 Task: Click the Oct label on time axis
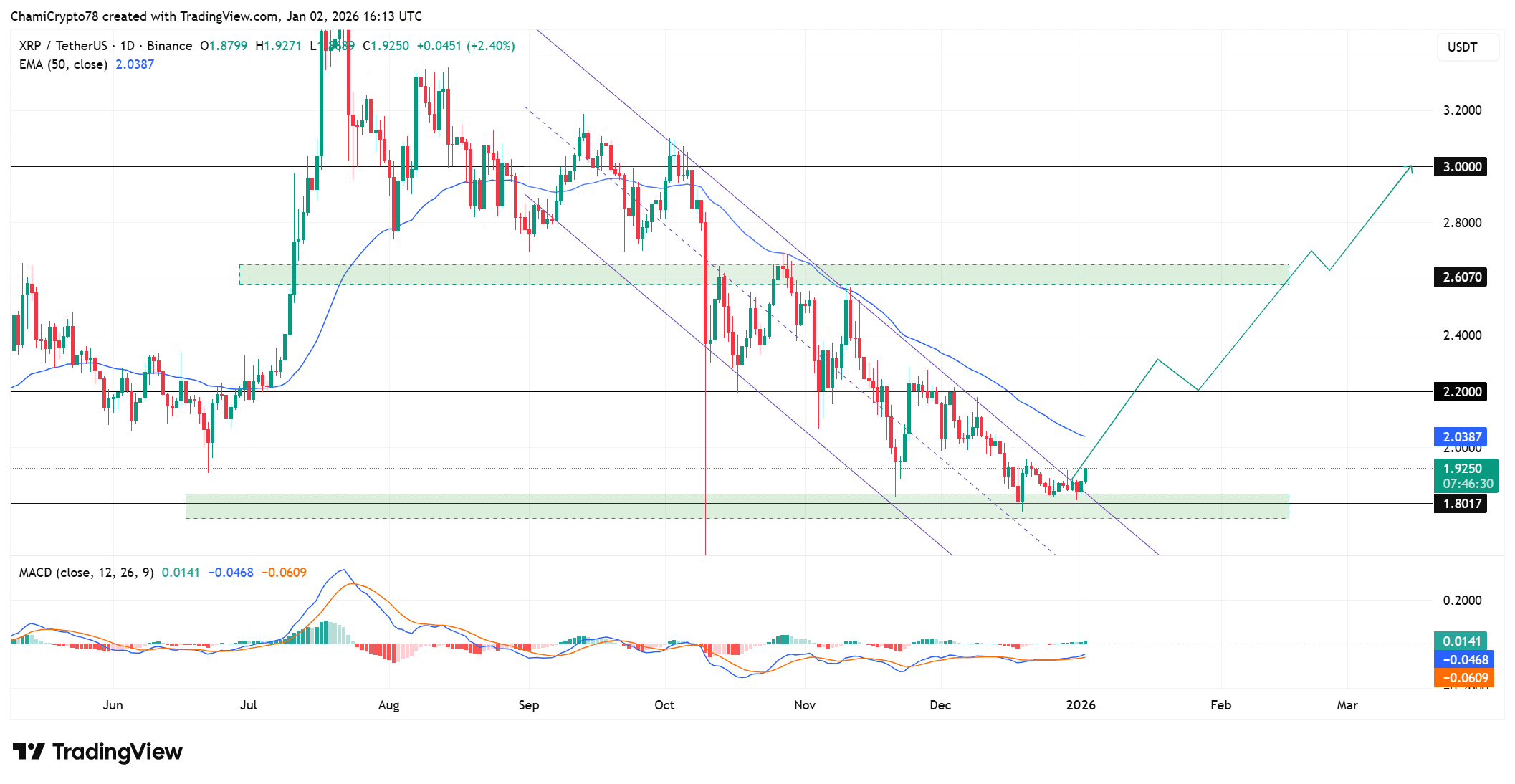(664, 705)
